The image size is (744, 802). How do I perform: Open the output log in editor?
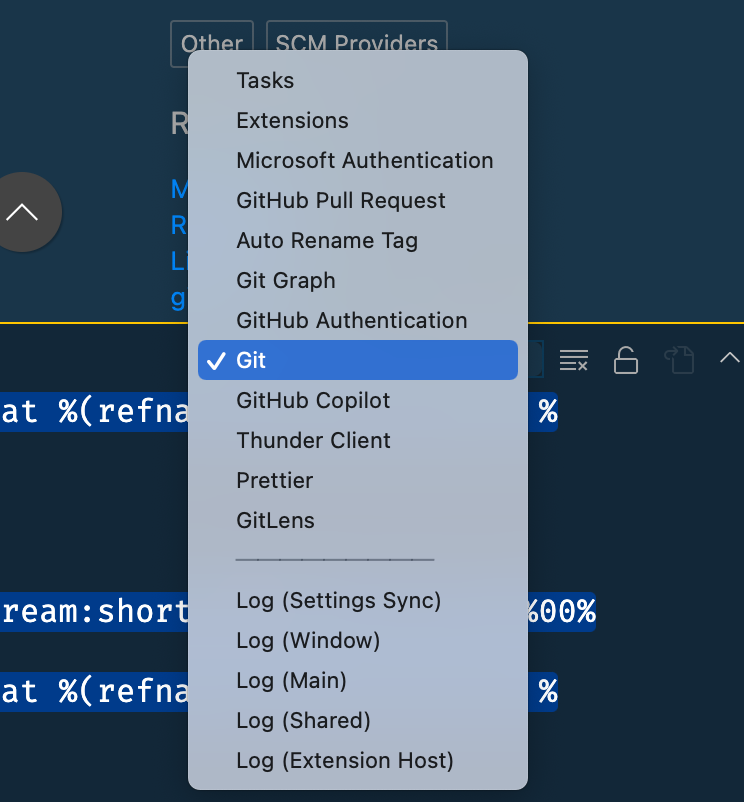[679, 360]
